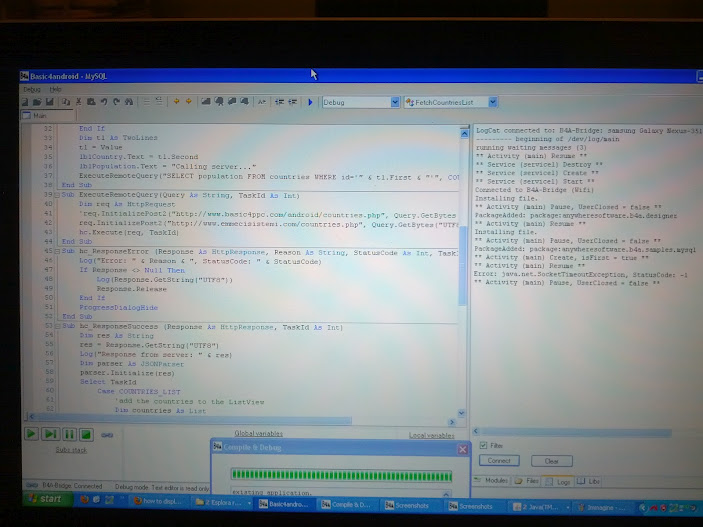The width and height of the screenshot is (703, 527).
Task: Click the Clear logs button
Action: pos(551,461)
